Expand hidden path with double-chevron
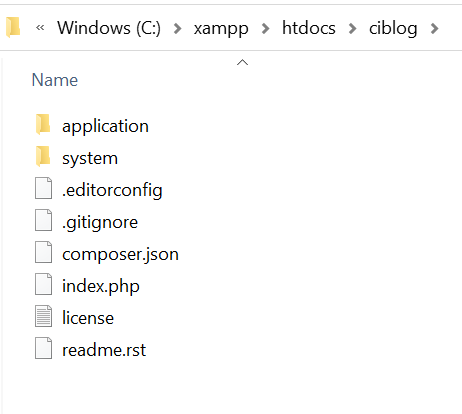 click(40, 28)
